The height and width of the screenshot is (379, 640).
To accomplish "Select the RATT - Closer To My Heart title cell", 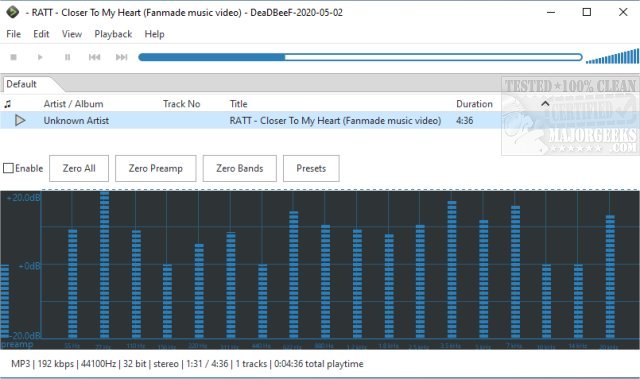I will (x=335, y=121).
